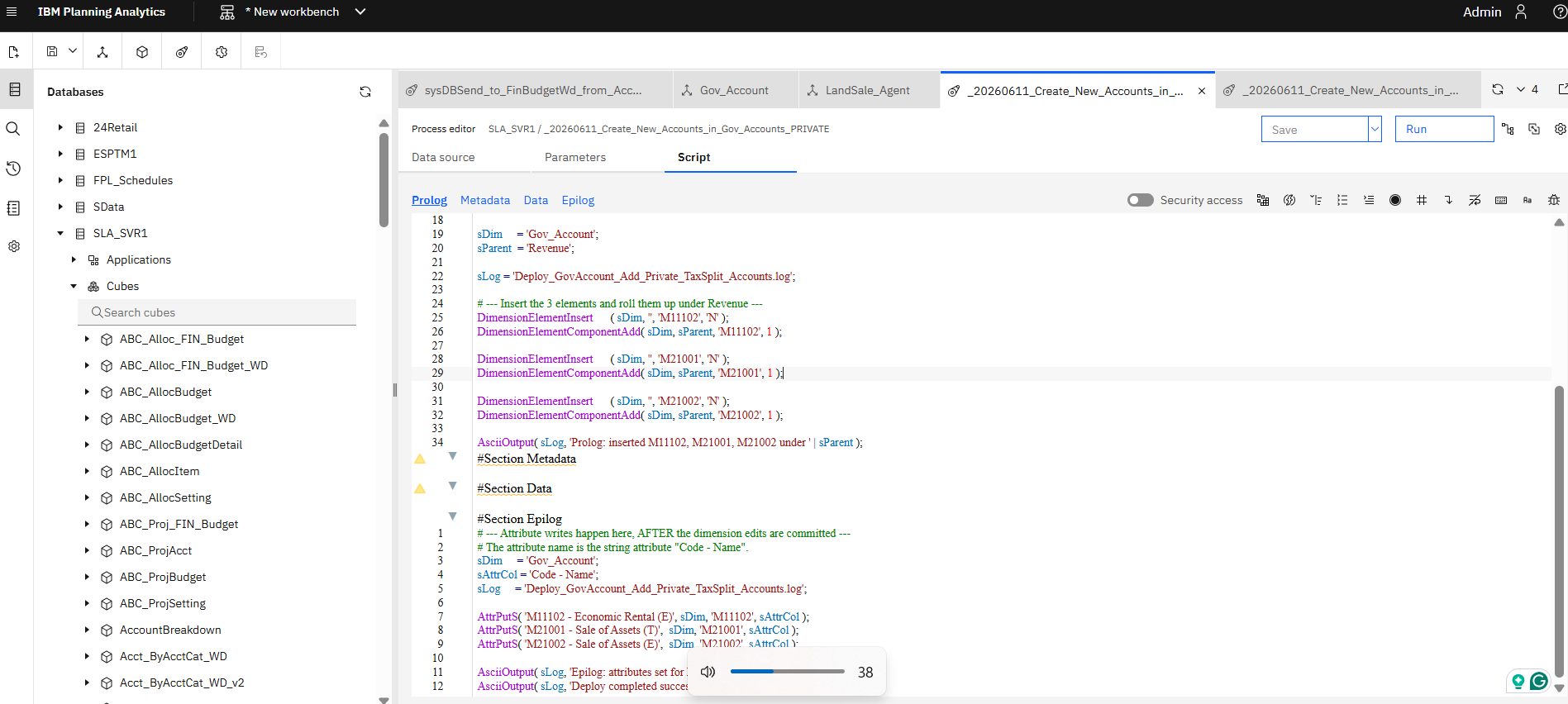Open the save toolbar dropdown chevron

[x=73, y=51]
